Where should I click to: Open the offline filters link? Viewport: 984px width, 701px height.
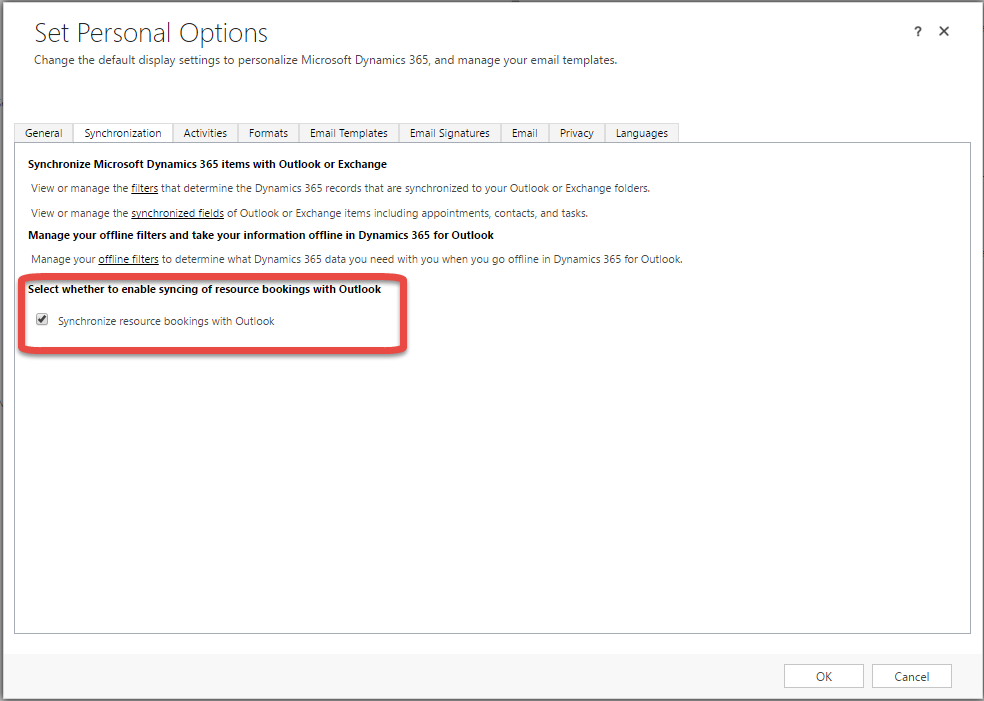pos(129,259)
